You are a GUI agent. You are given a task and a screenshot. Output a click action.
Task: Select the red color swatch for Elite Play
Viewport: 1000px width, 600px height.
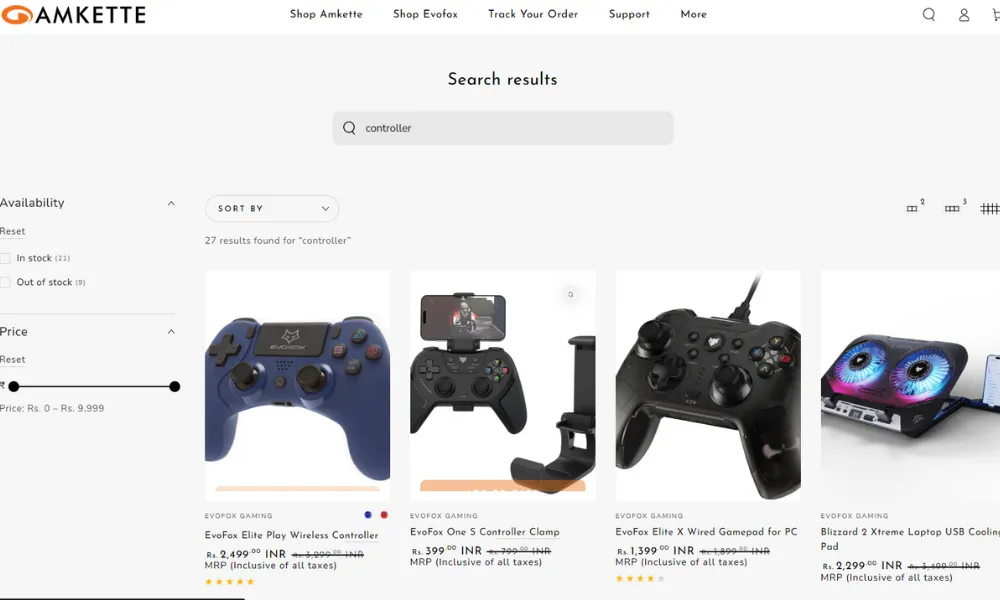(384, 515)
